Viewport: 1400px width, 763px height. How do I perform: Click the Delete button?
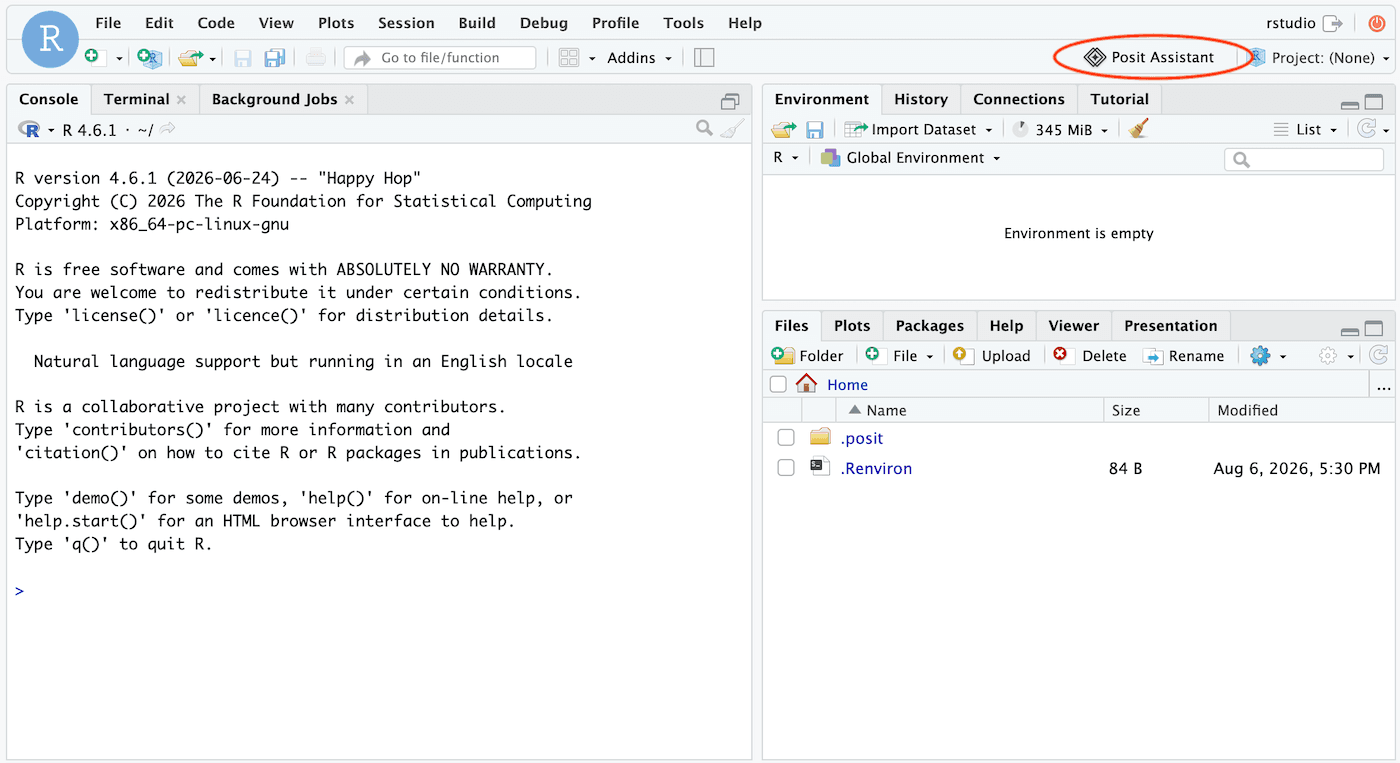coord(1090,355)
